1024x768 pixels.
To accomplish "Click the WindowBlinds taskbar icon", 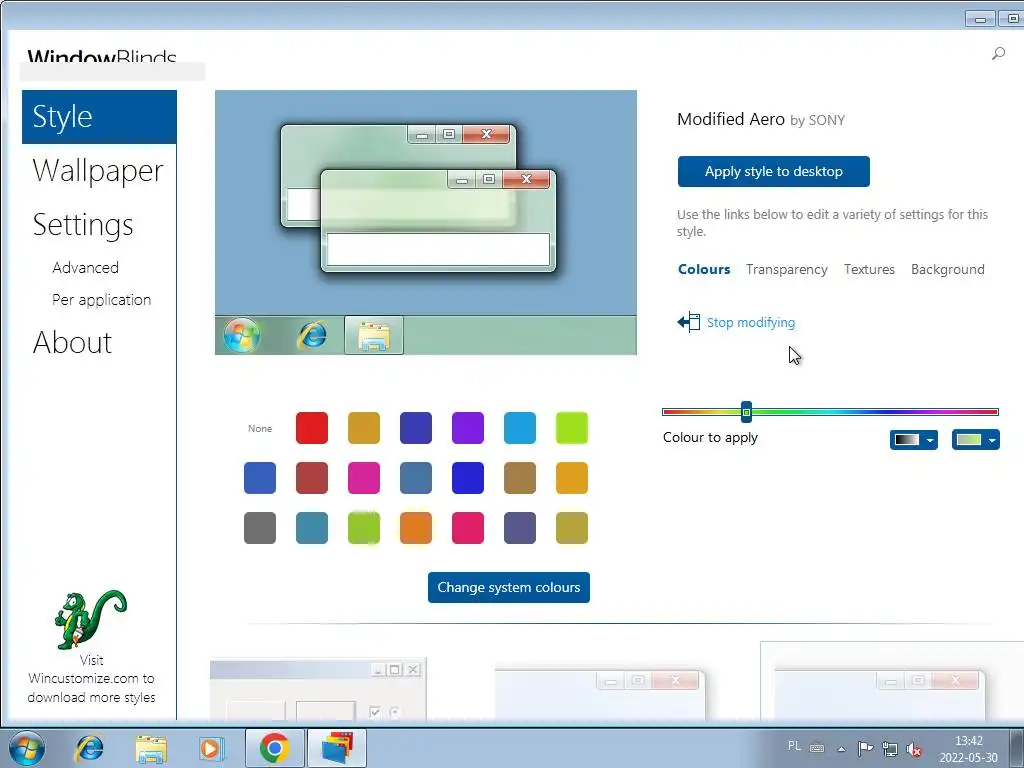I will [x=337, y=748].
